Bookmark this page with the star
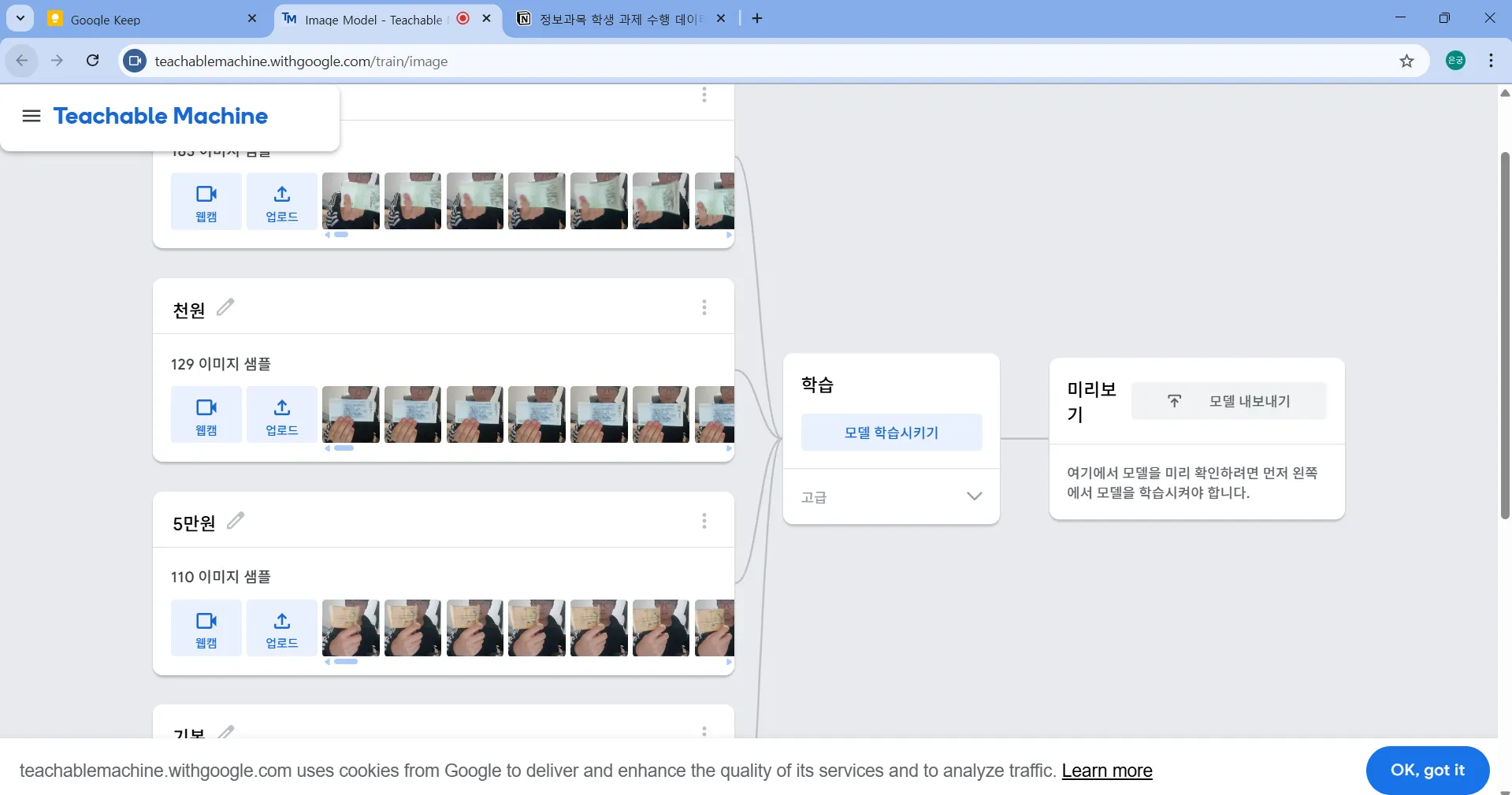This screenshot has width=1512, height=795. coord(1407,61)
